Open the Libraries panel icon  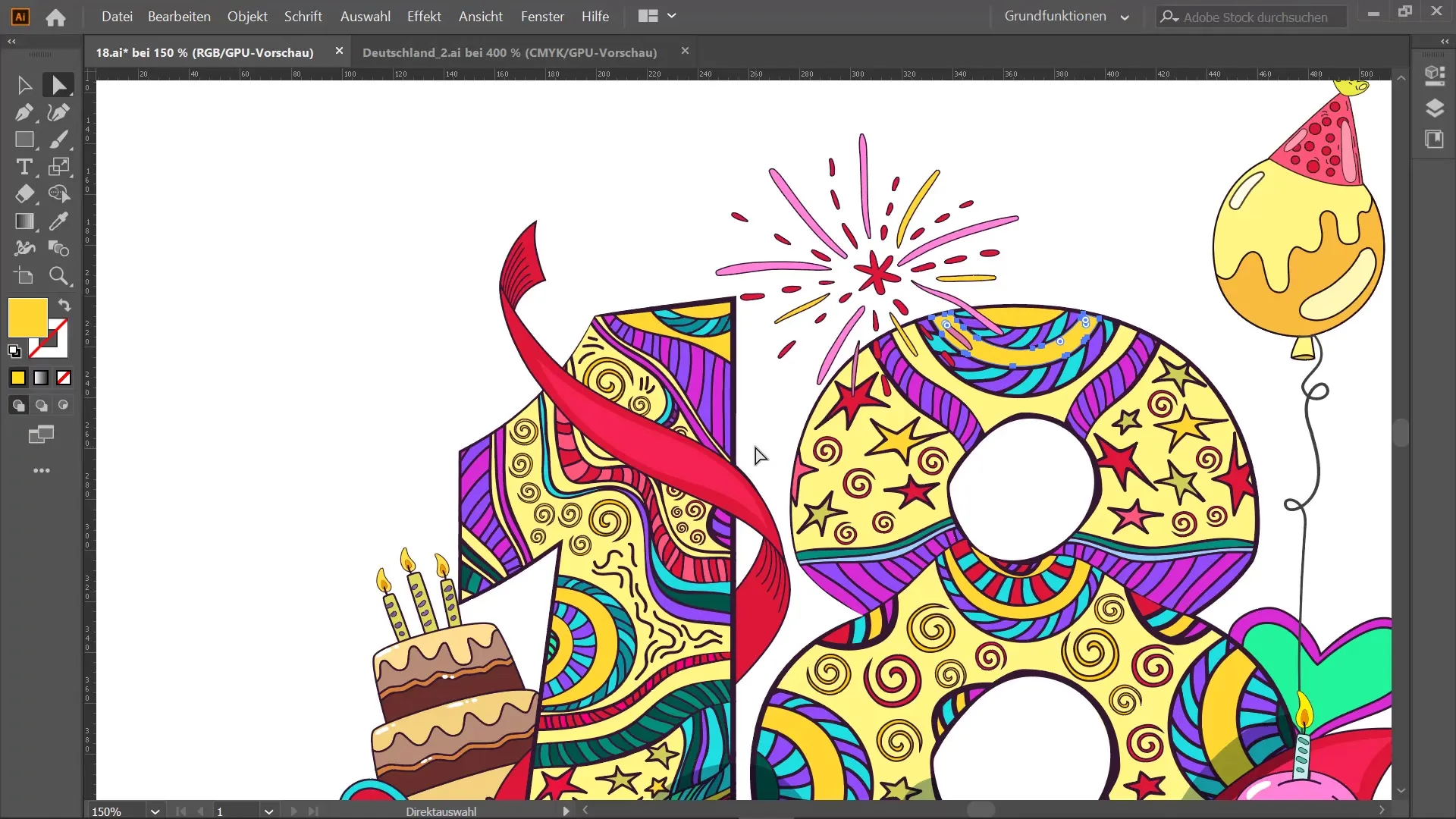pyautogui.click(x=1434, y=140)
